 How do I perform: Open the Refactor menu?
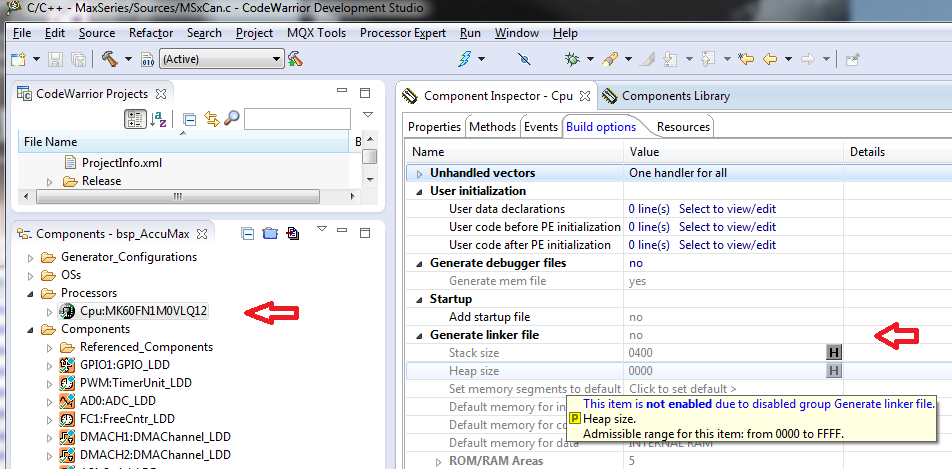click(x=151, y=33)
